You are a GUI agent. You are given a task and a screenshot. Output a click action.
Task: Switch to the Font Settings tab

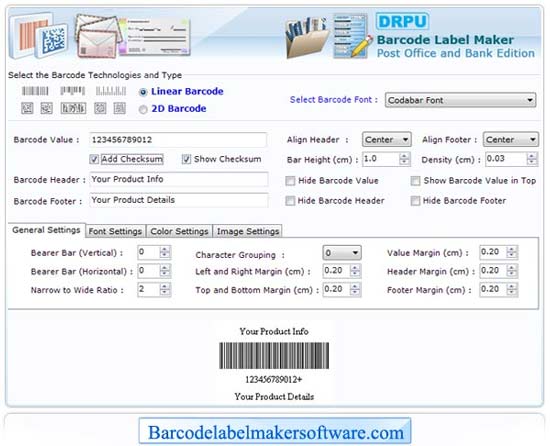(115, 231)
